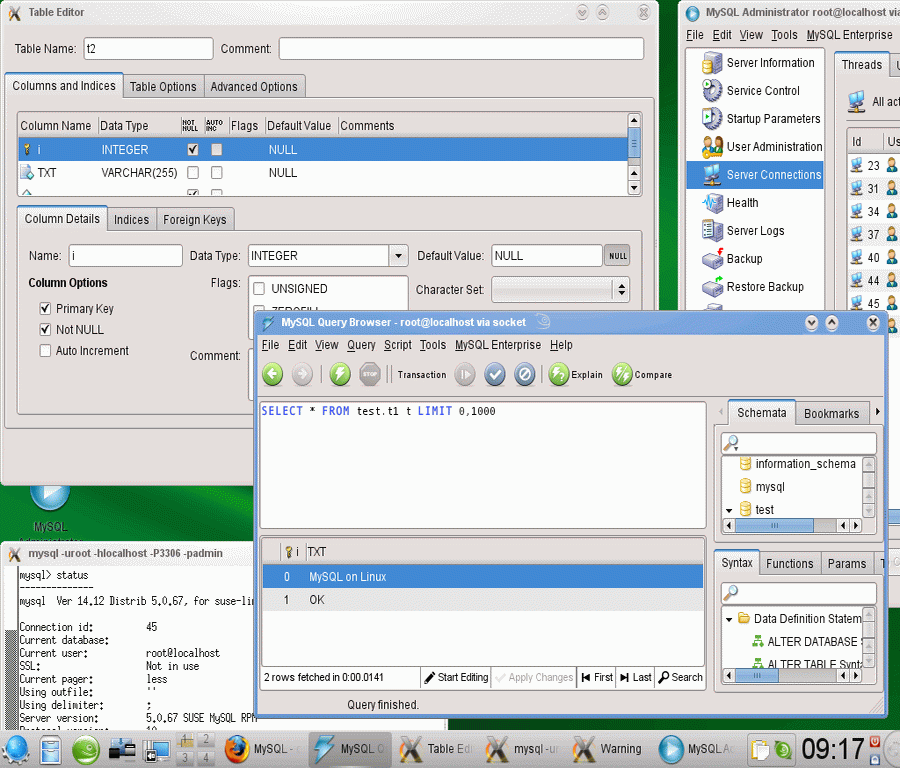Click the start Transaction play icon

click(465, 374)
